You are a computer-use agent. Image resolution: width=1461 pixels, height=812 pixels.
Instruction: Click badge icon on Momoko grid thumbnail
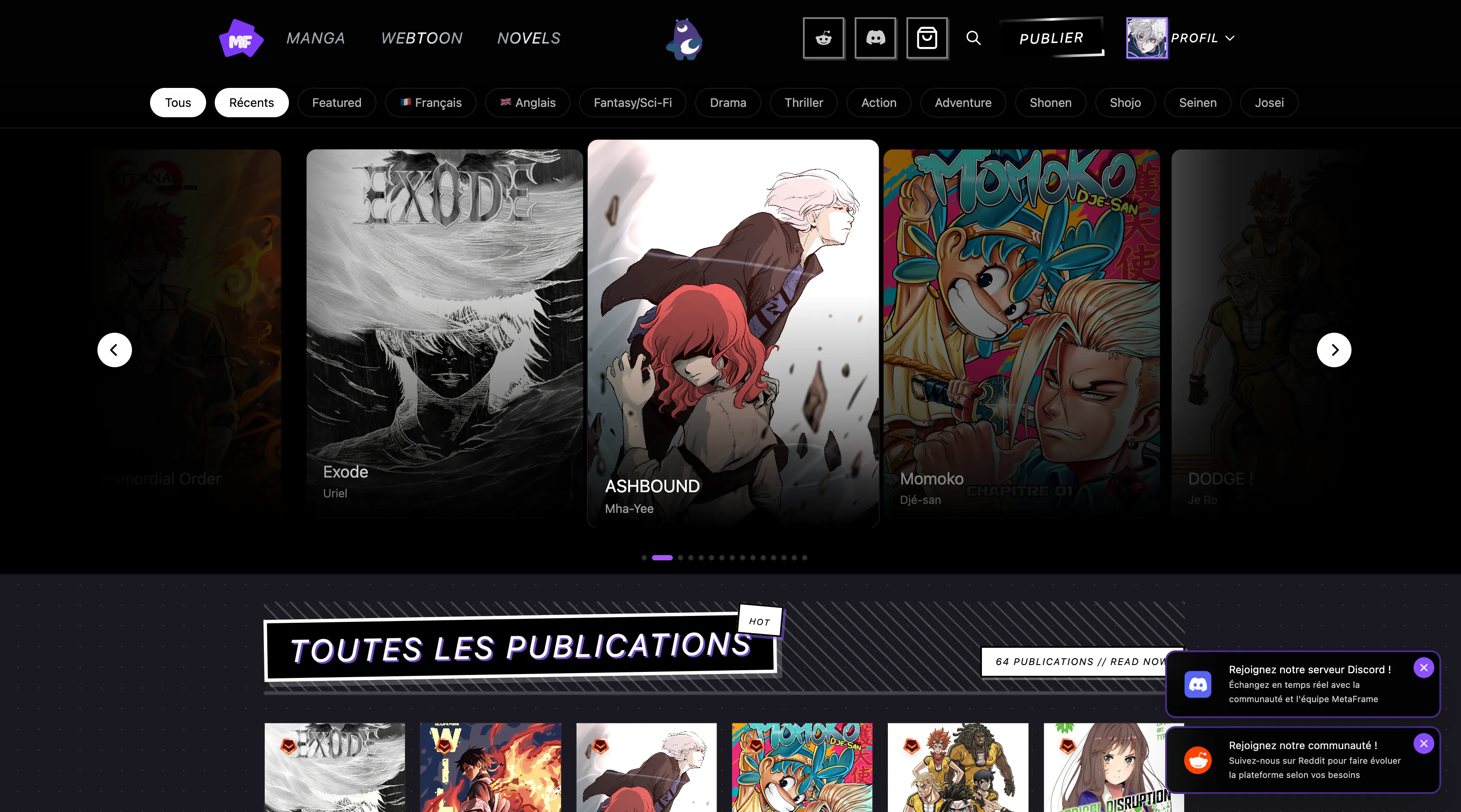[756, 746]
